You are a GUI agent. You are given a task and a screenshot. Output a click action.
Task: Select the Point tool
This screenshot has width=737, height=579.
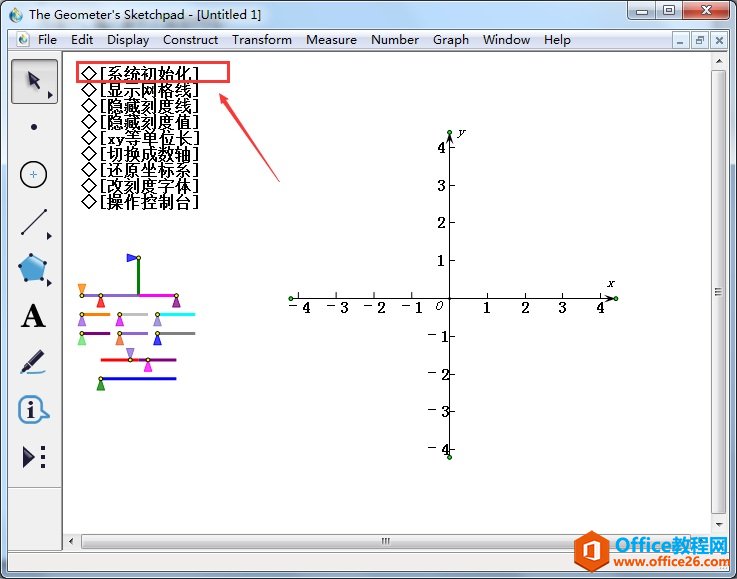click(34, 127)
